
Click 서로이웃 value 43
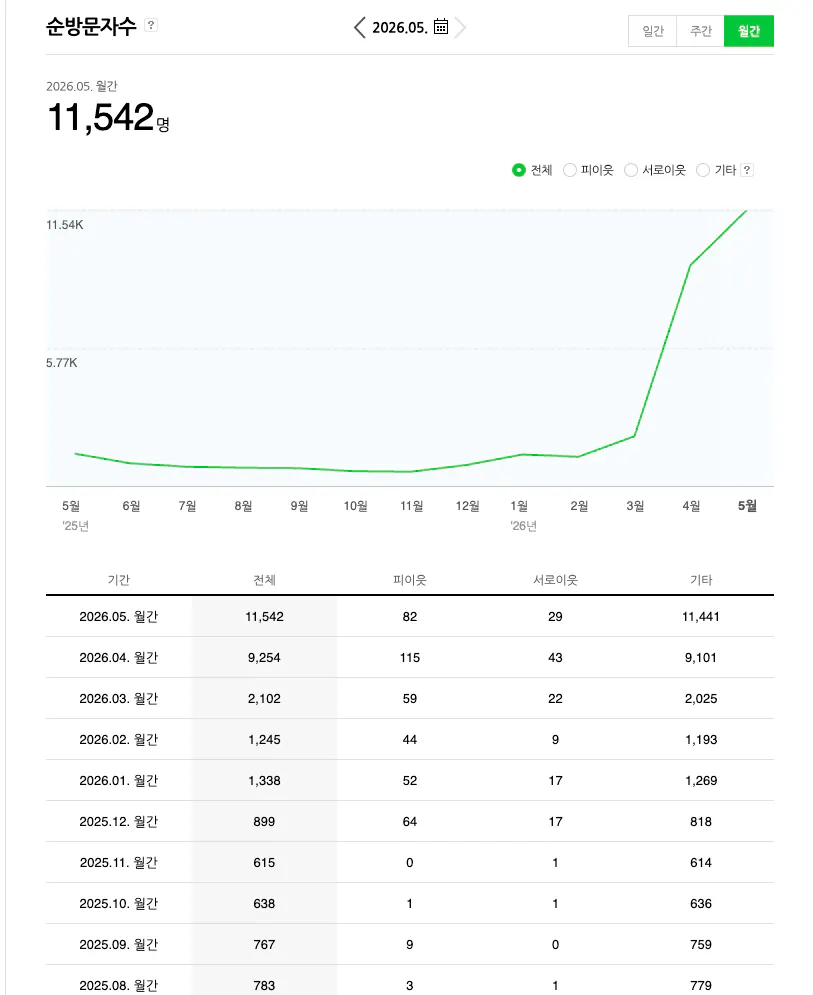pos(555,657)
